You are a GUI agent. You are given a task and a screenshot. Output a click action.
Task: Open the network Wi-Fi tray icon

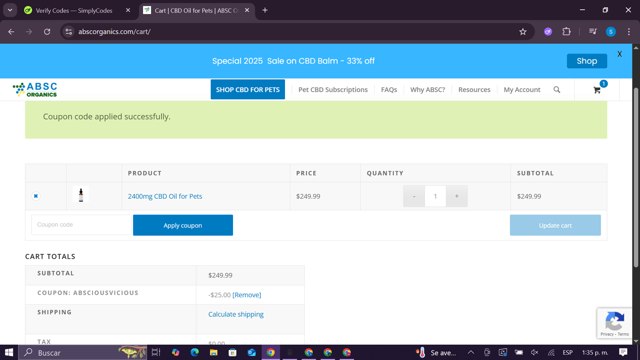tap(551, 352)
